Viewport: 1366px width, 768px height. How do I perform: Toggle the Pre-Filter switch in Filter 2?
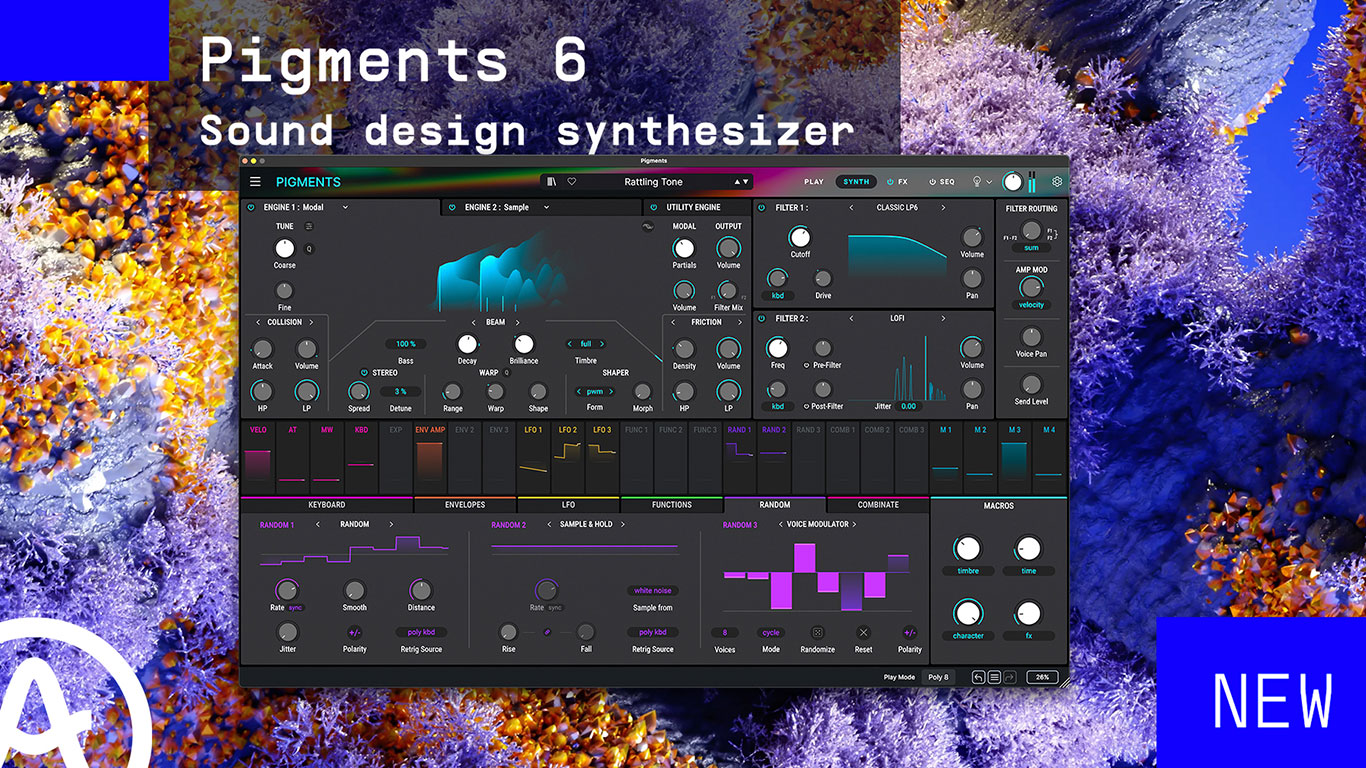point(807,365)
